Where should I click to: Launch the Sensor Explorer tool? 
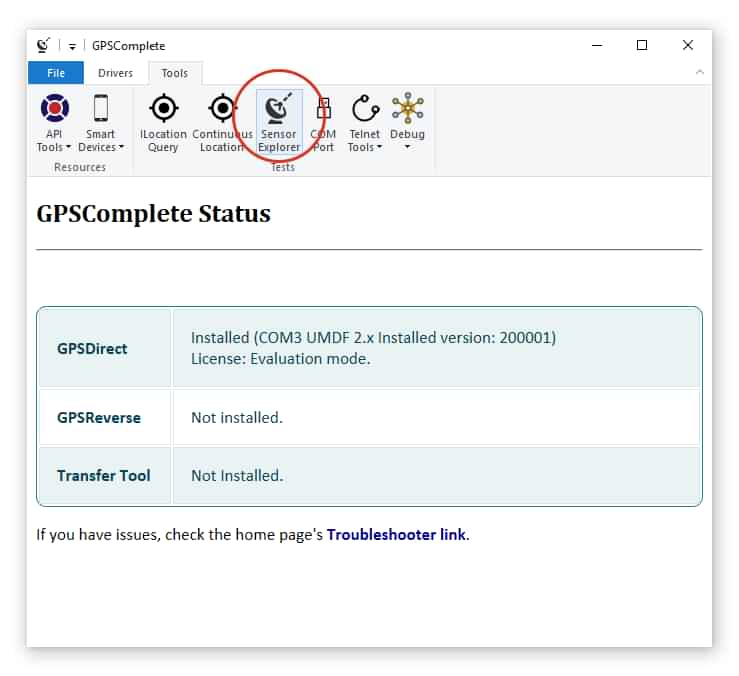[x=279, y=123]
